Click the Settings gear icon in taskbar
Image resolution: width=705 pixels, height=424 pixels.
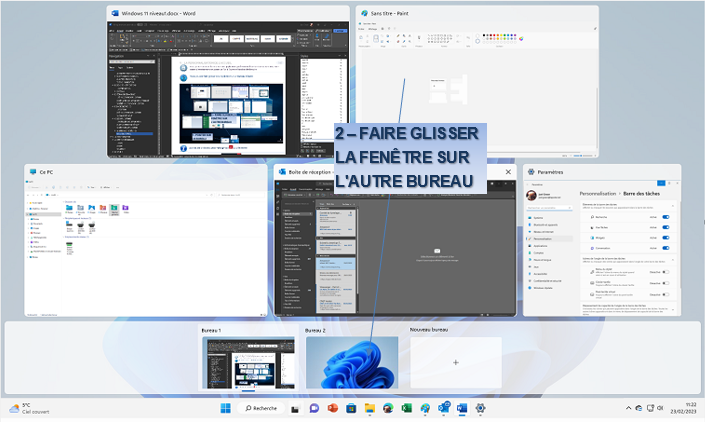tap(480, 408)
